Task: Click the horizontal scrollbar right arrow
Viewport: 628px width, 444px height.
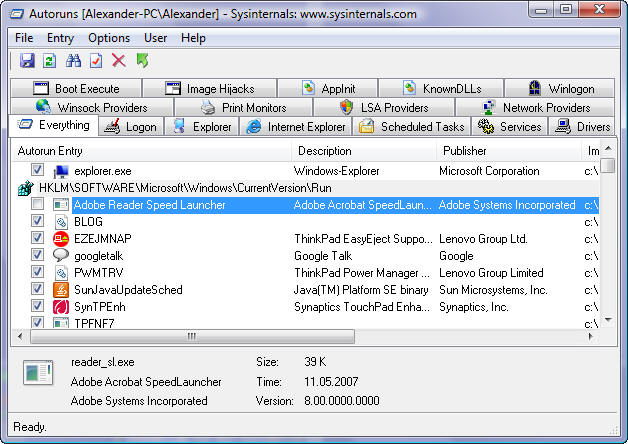Action: [592, 336]
